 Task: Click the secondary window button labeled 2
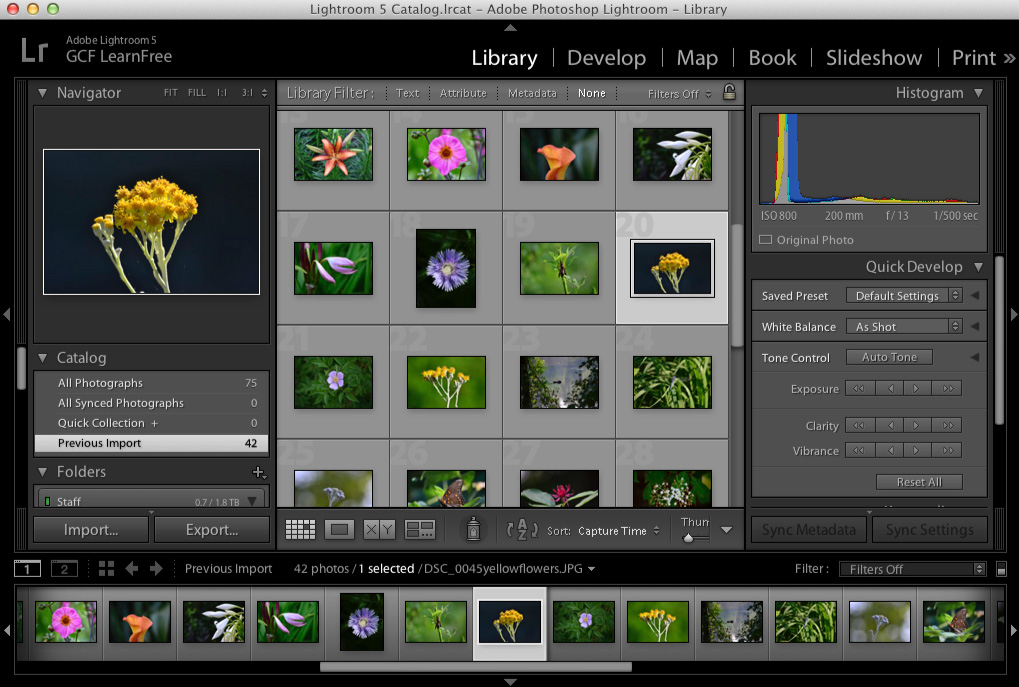(x=64, y=568)
